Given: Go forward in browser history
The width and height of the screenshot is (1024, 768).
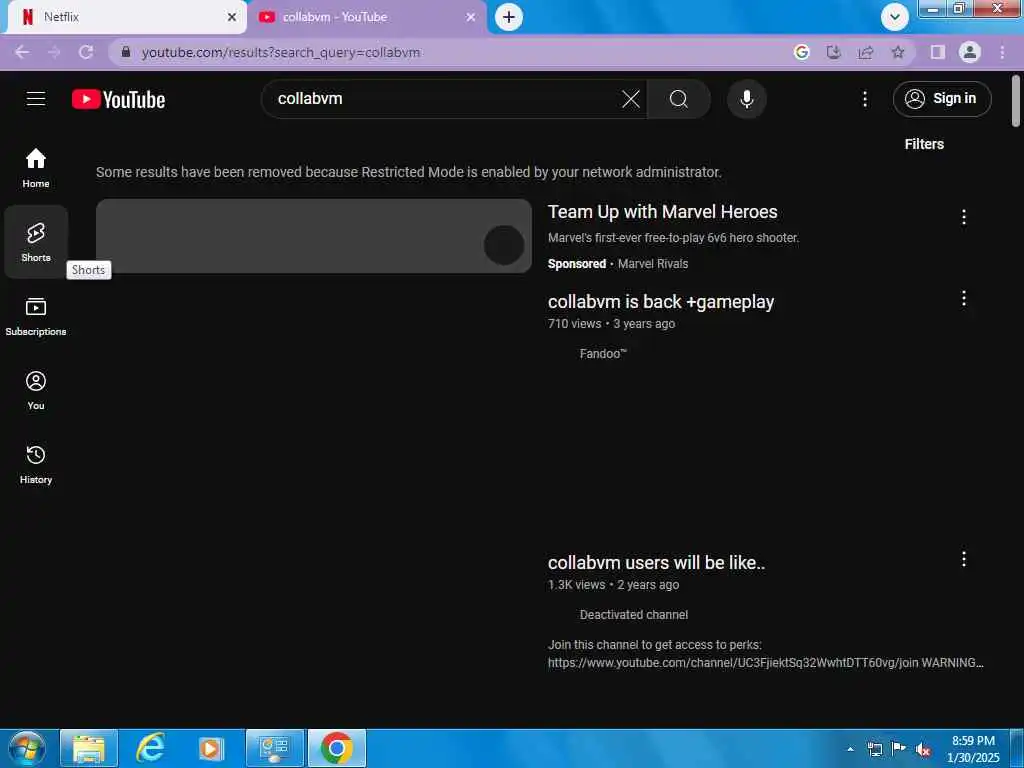Looking at the screenshot, I should [x=54, y=52].
